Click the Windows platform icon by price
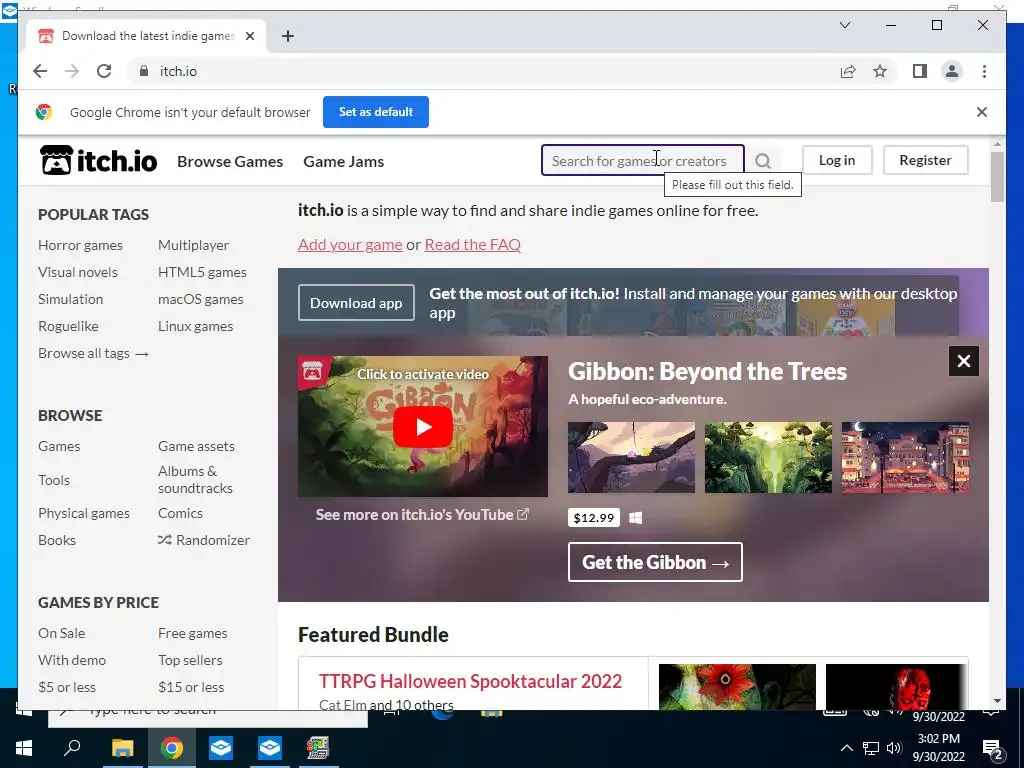Screen dimensions: 1024x768 [x=635, y=518]
